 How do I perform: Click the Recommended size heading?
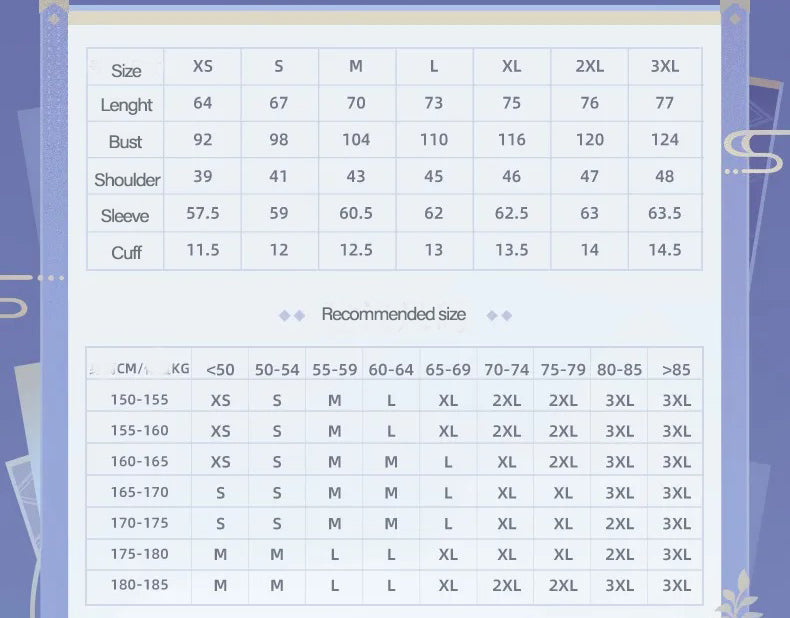point(393,314)
